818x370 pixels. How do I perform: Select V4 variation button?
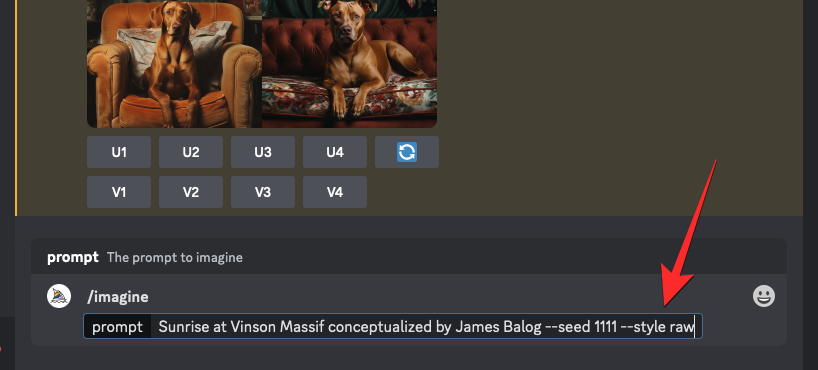[335, 192]
